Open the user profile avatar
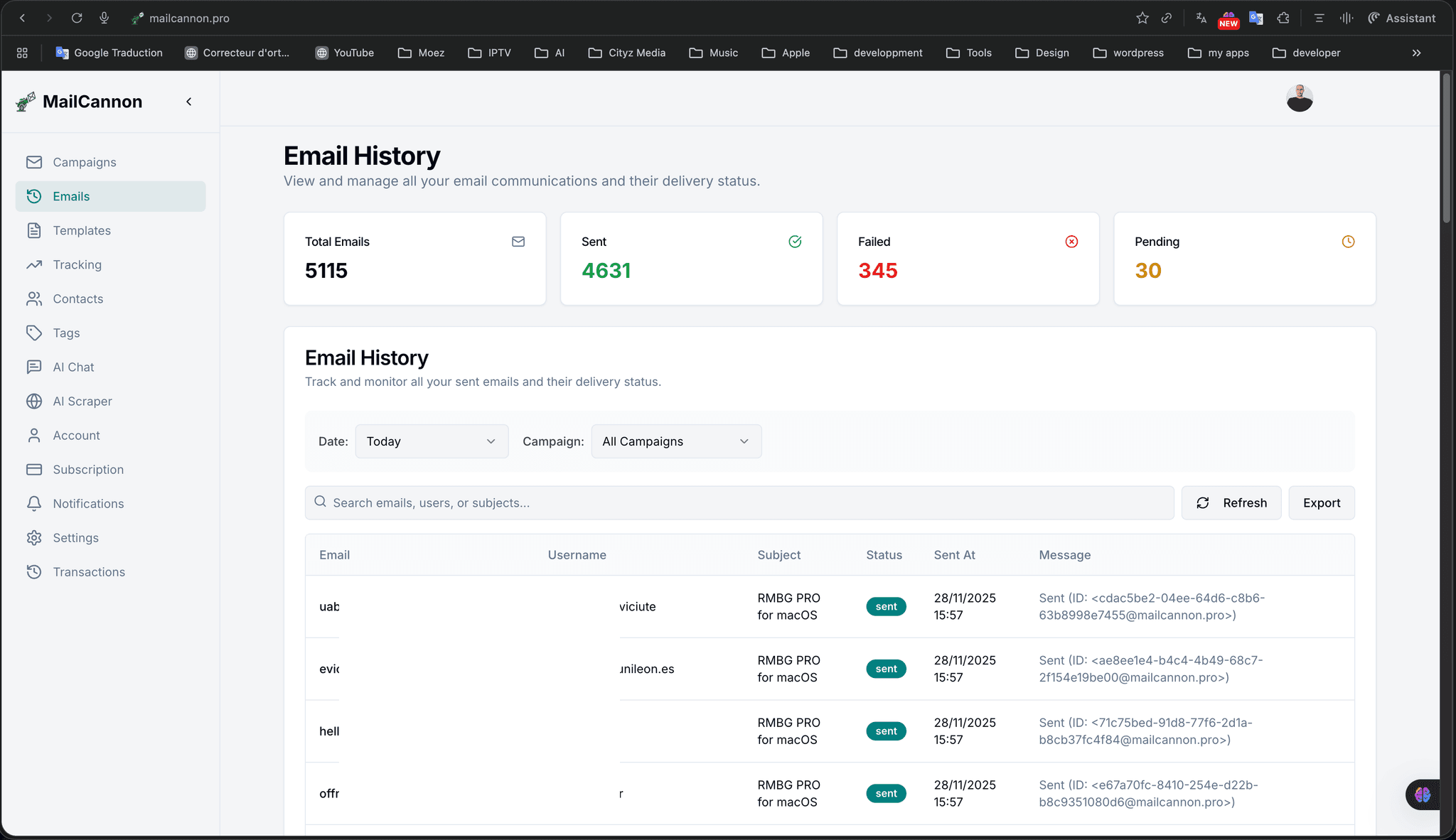The image size is (1456, 840). pyautogui.click(x=1299, y=98)
